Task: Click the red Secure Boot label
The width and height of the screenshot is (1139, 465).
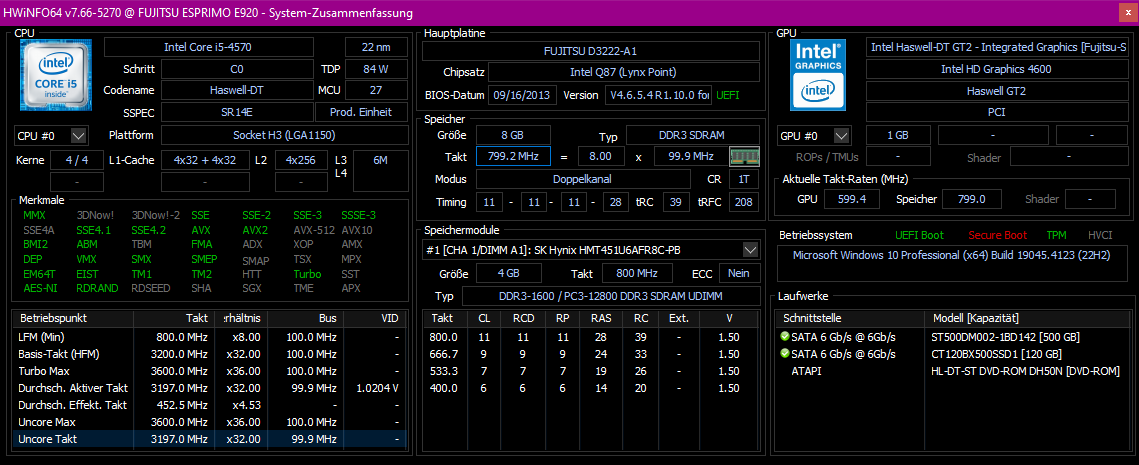Action: coord(997,235)
